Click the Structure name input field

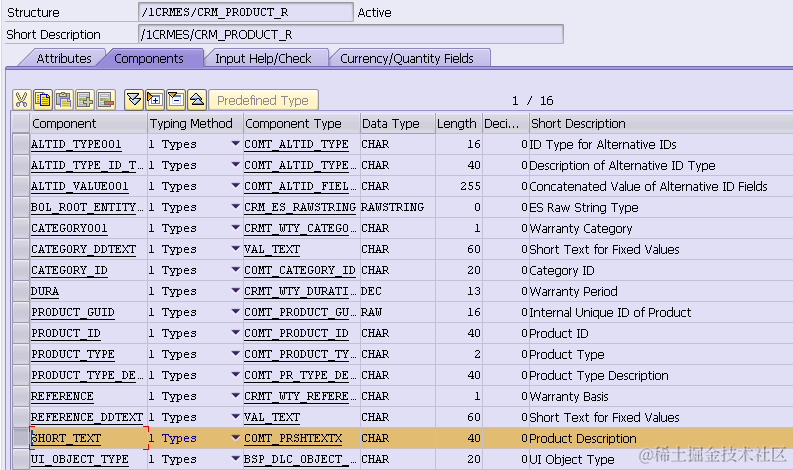pos(245,12)
